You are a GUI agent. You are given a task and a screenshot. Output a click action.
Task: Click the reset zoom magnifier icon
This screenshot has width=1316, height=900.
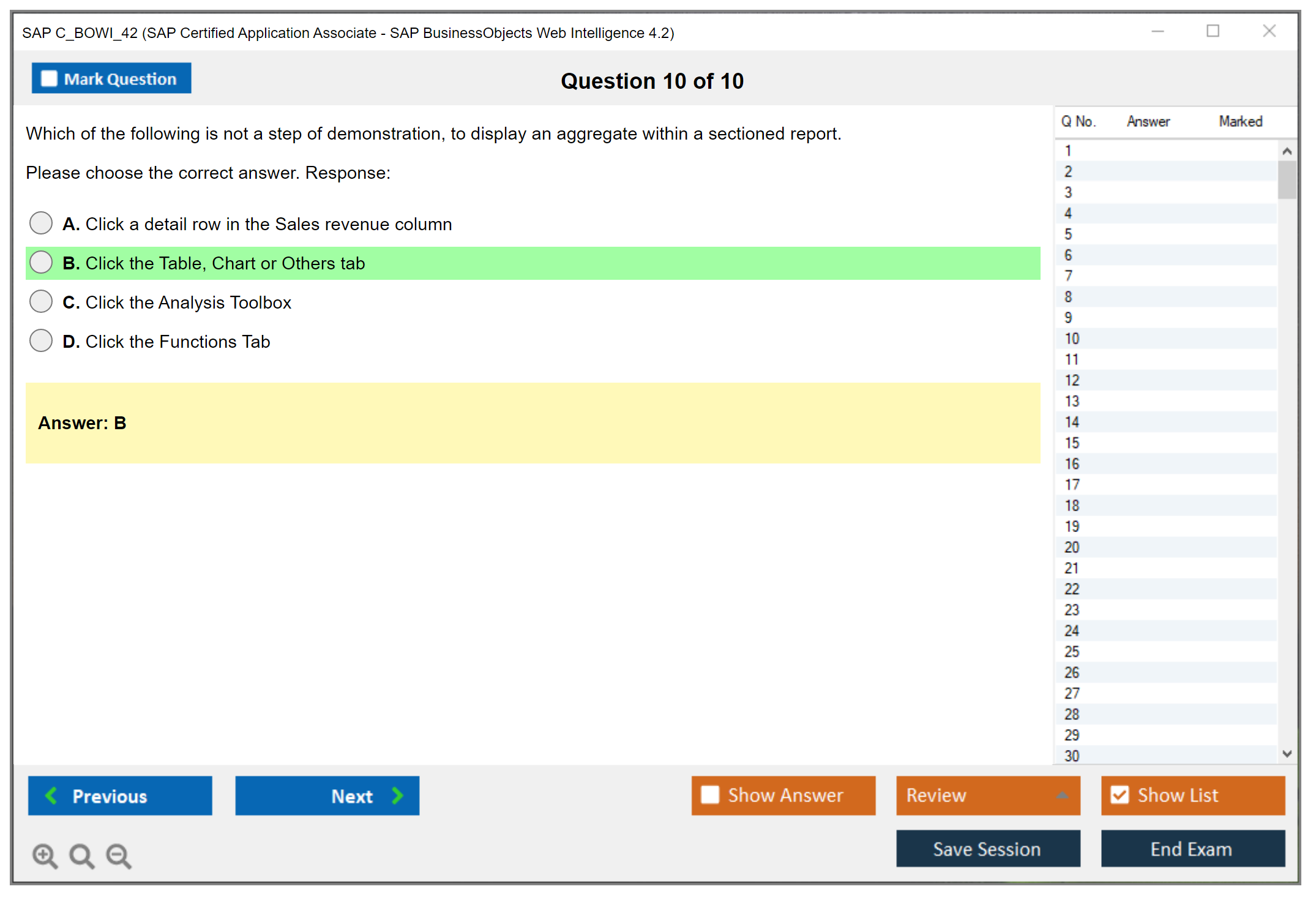(81, 855)
